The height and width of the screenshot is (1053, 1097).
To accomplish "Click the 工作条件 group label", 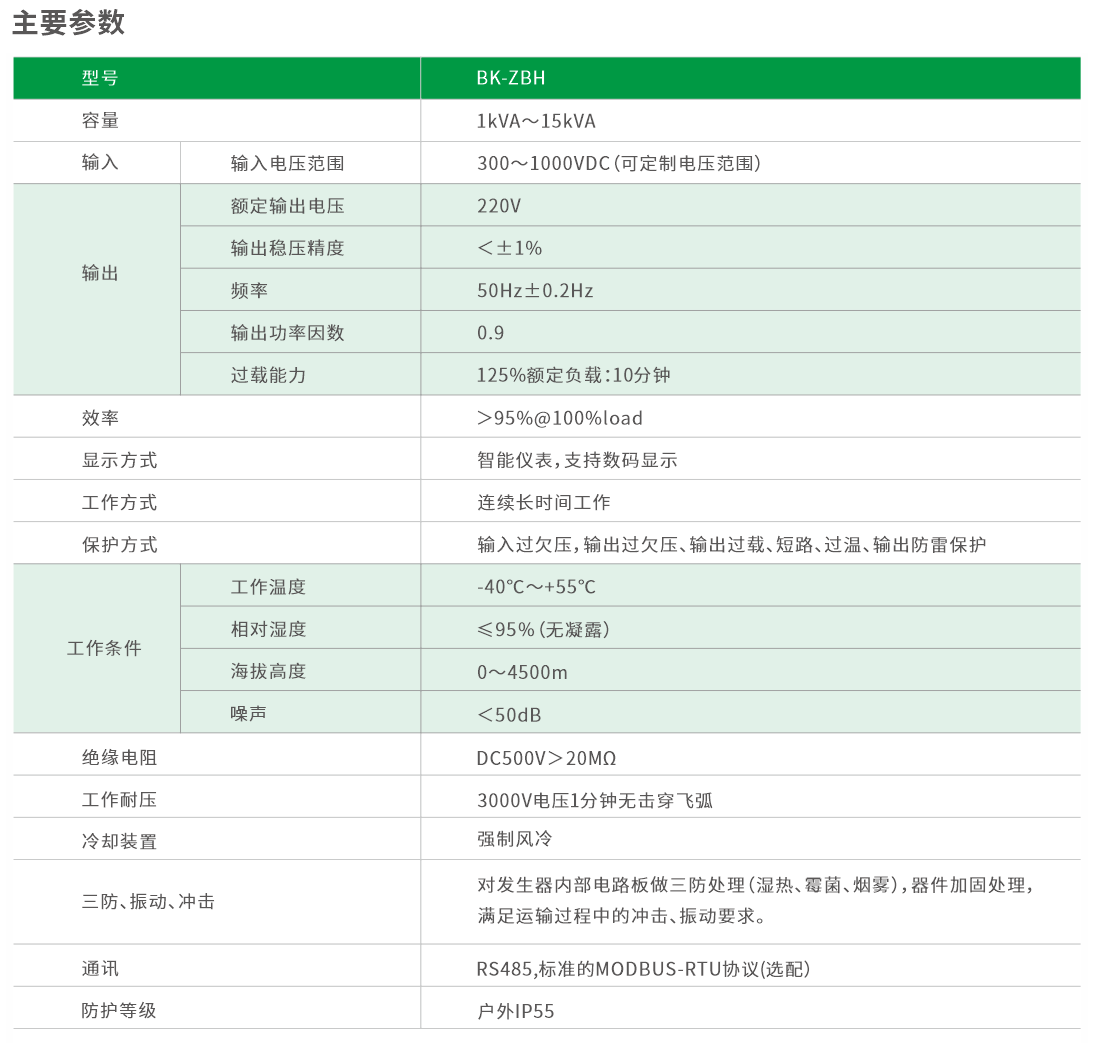I will [x=104, y=648].
